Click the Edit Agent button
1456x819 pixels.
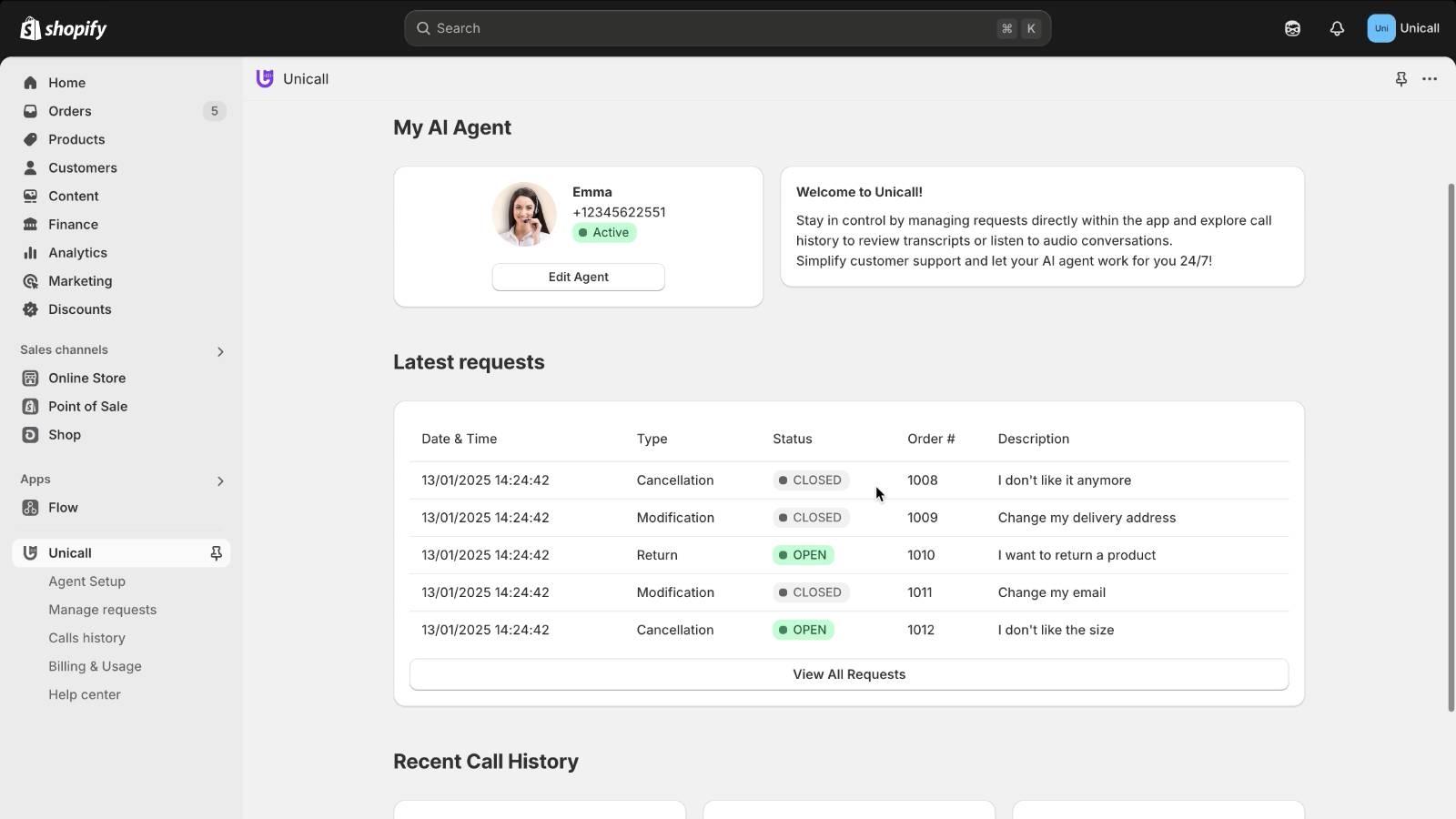coord(578,277)
